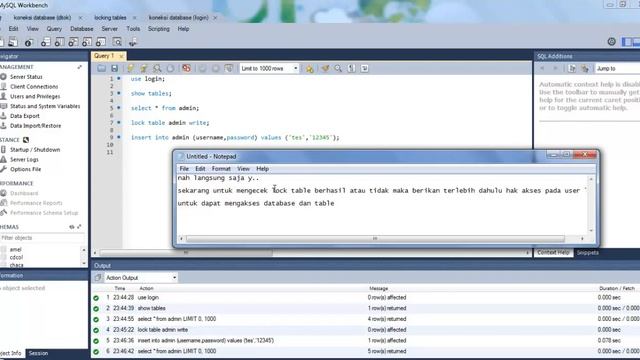Open Data Export in Navigator
640x360 pixels.
click(24, 116)
